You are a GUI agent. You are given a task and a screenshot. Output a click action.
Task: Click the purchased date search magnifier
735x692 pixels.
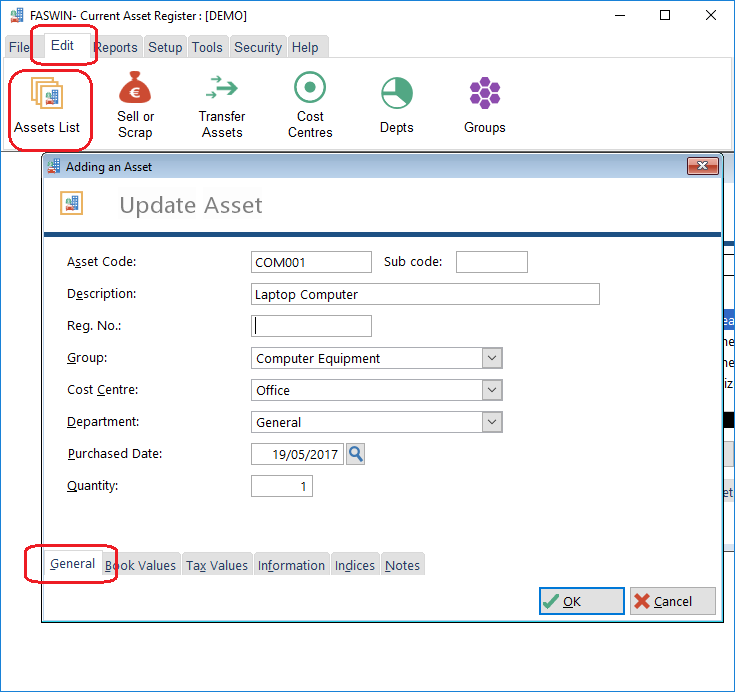[x=355, y=454]
